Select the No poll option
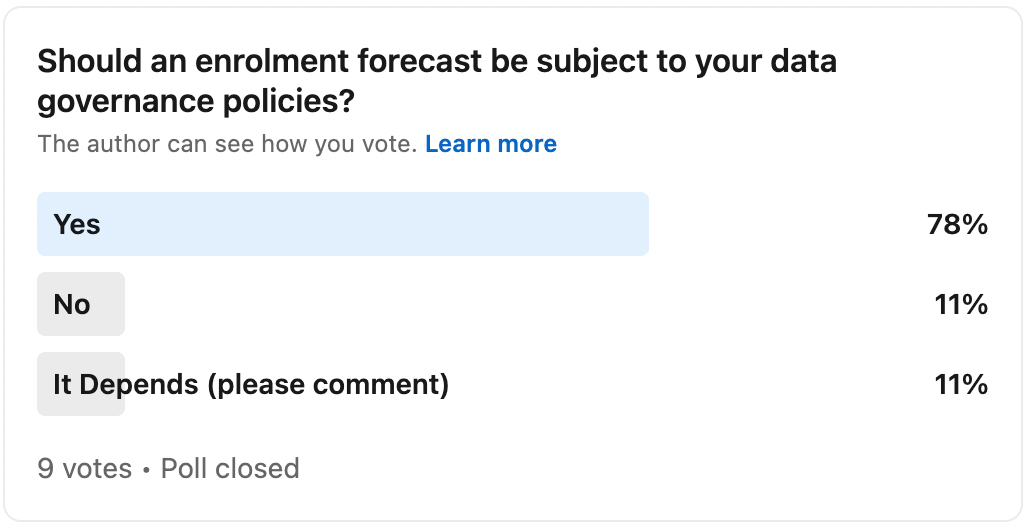1026x528 pixels. pos(512,304)
